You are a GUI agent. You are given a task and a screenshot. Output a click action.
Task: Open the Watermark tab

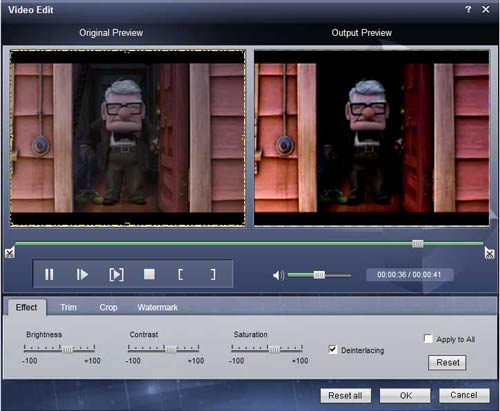tap(158, 307)
